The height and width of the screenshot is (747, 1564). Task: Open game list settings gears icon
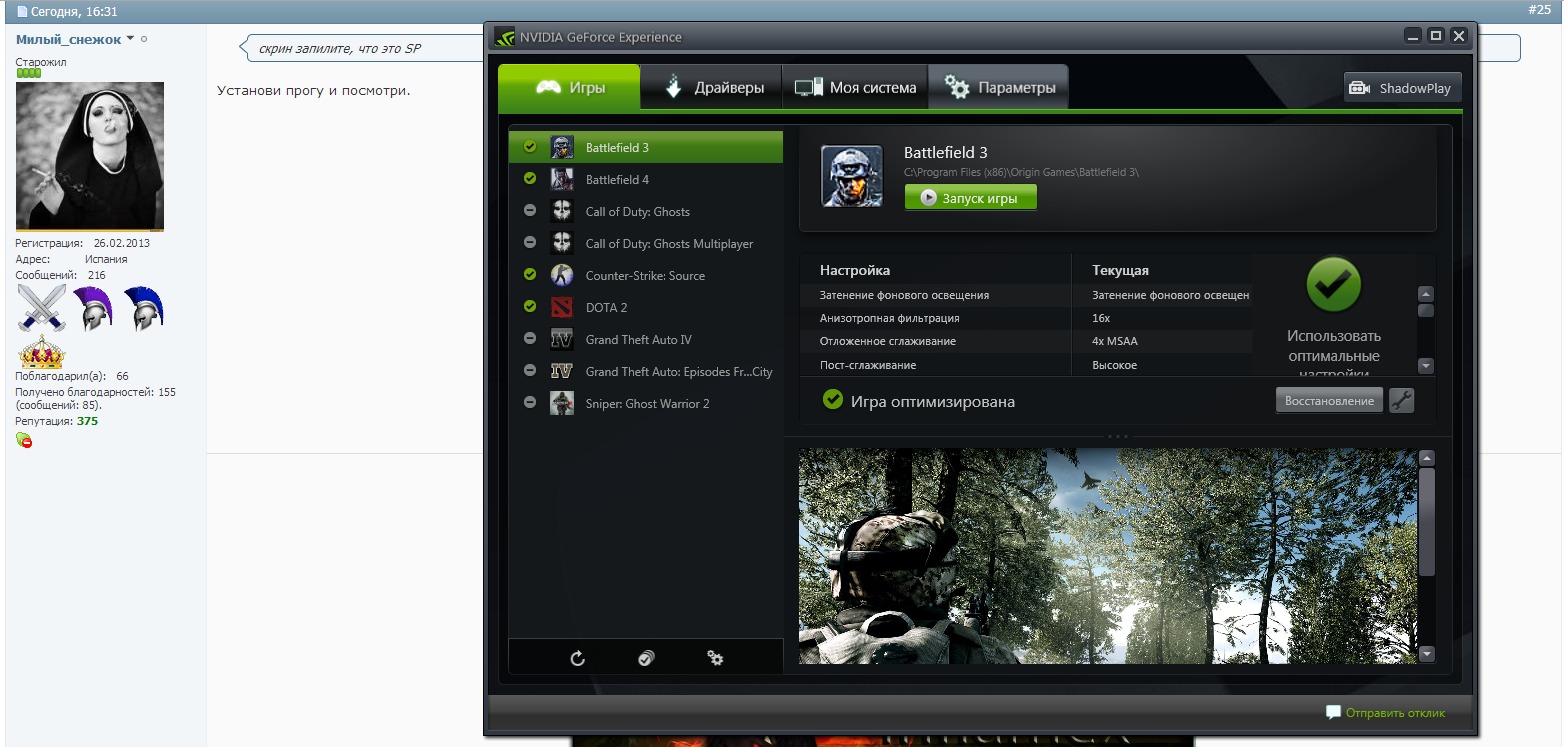[715, 658]
